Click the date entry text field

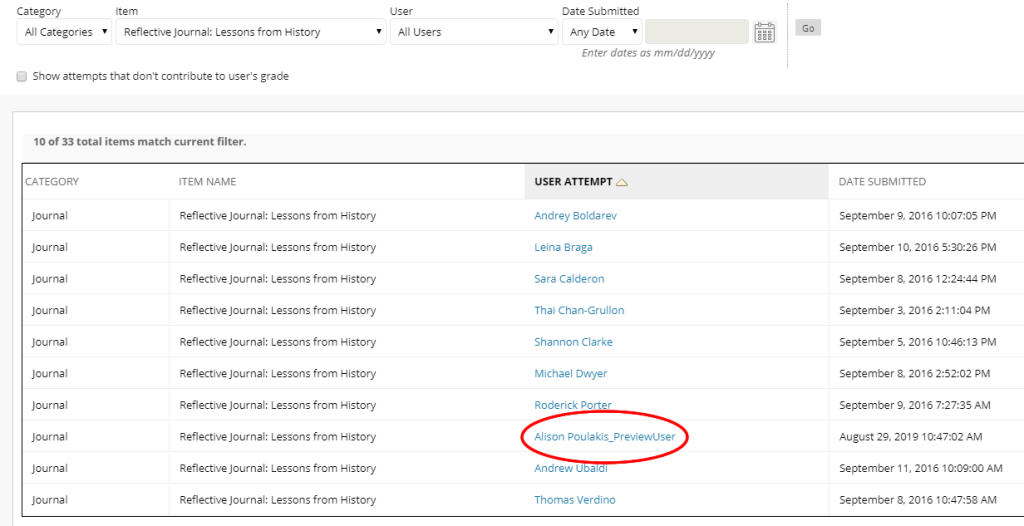pos(696,32)
